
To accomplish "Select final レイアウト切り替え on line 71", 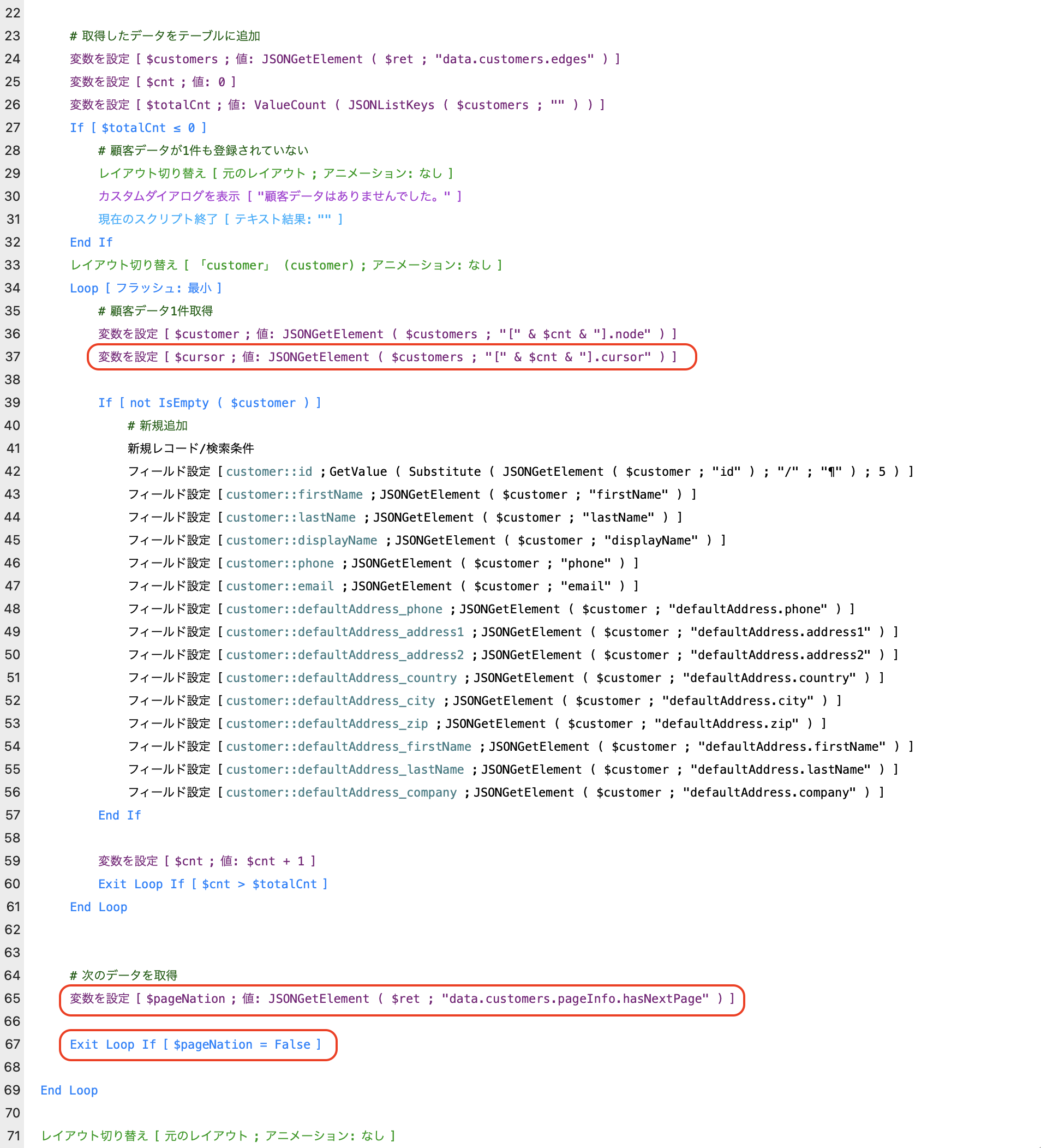I will click(218, 1136).
